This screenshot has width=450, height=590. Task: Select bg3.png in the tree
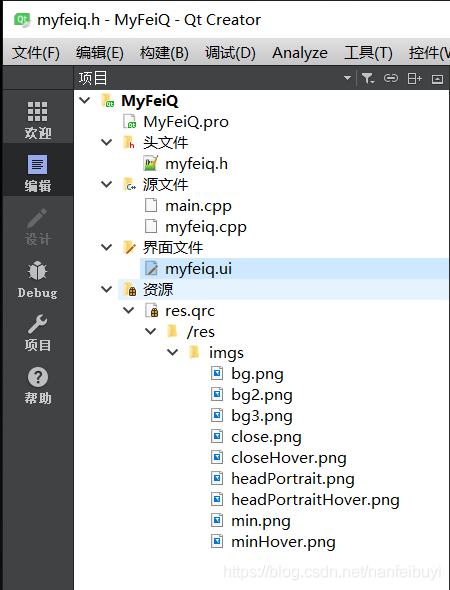pos(261,417)
